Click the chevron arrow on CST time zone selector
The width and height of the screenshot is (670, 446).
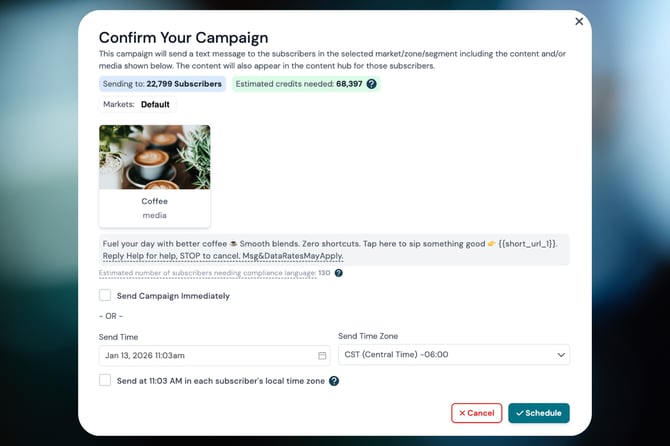coord(560,355)
